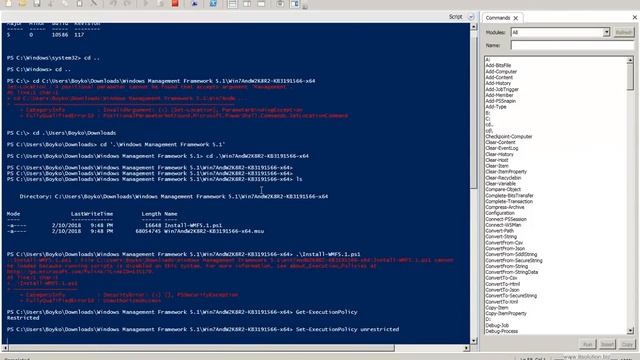Select Show Script Pane Right layout icon
The width and height of the screenshot is (640, 360).
pos(247,4)
